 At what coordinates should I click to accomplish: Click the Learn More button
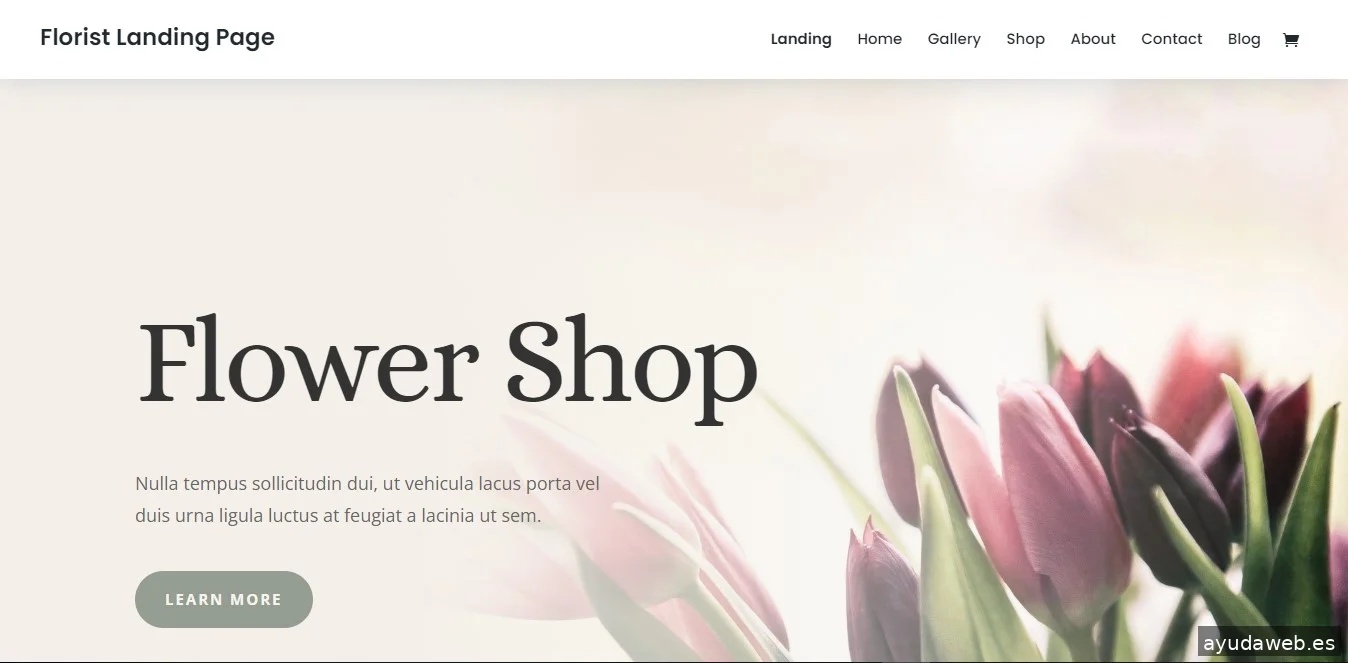(224, 599)
